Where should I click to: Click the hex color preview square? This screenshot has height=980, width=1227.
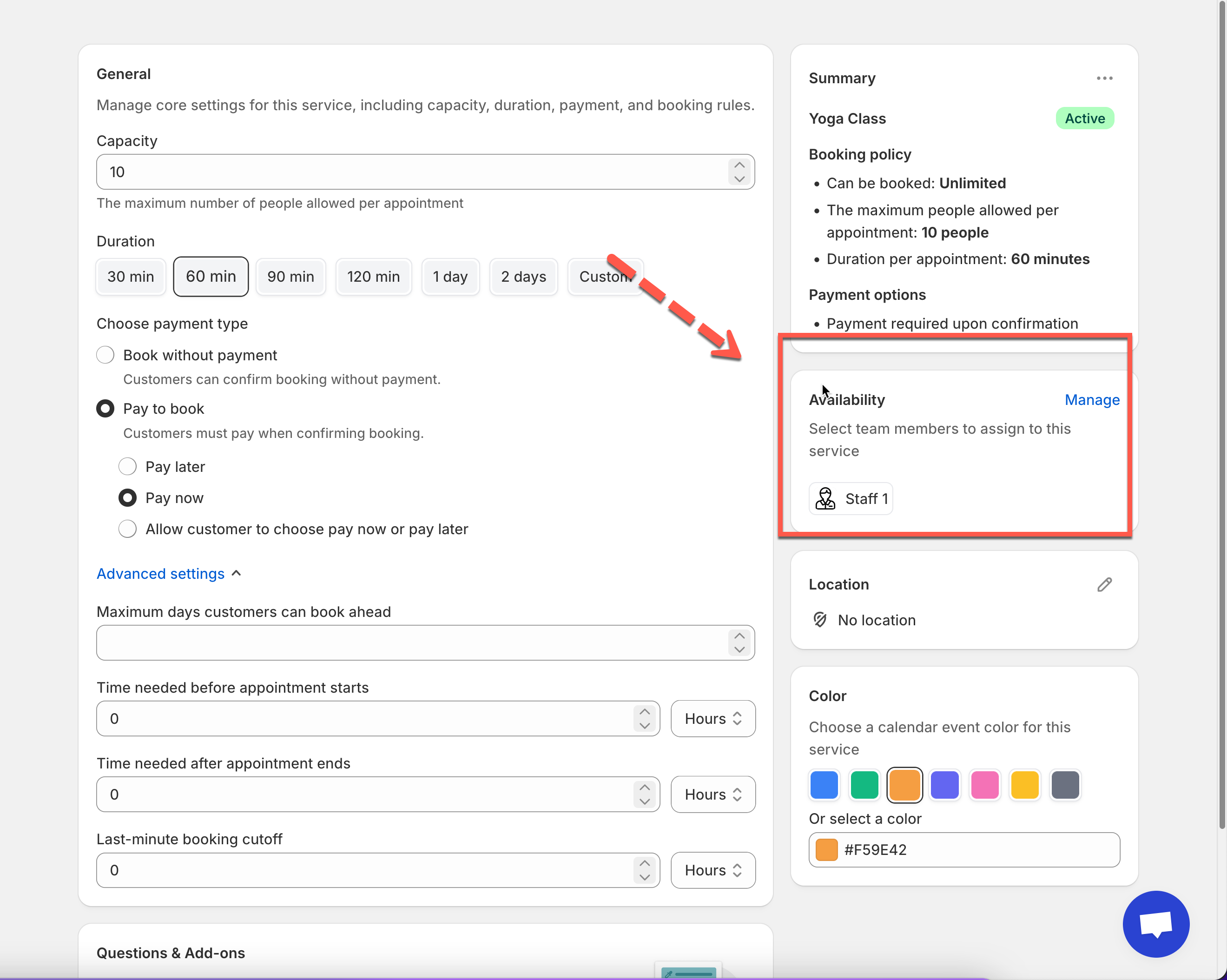pyautogui.click(x=826, y=850)
